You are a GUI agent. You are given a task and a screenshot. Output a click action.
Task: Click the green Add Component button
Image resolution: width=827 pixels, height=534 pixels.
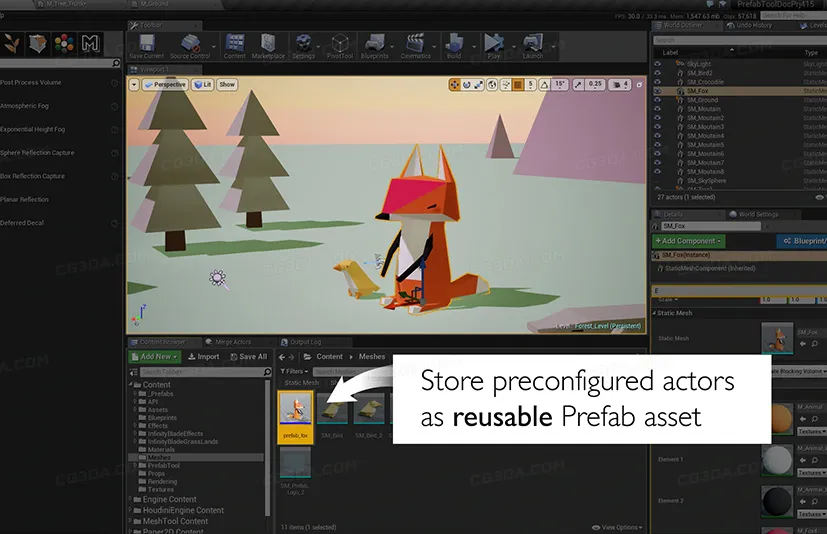click(x=688, y=241)
